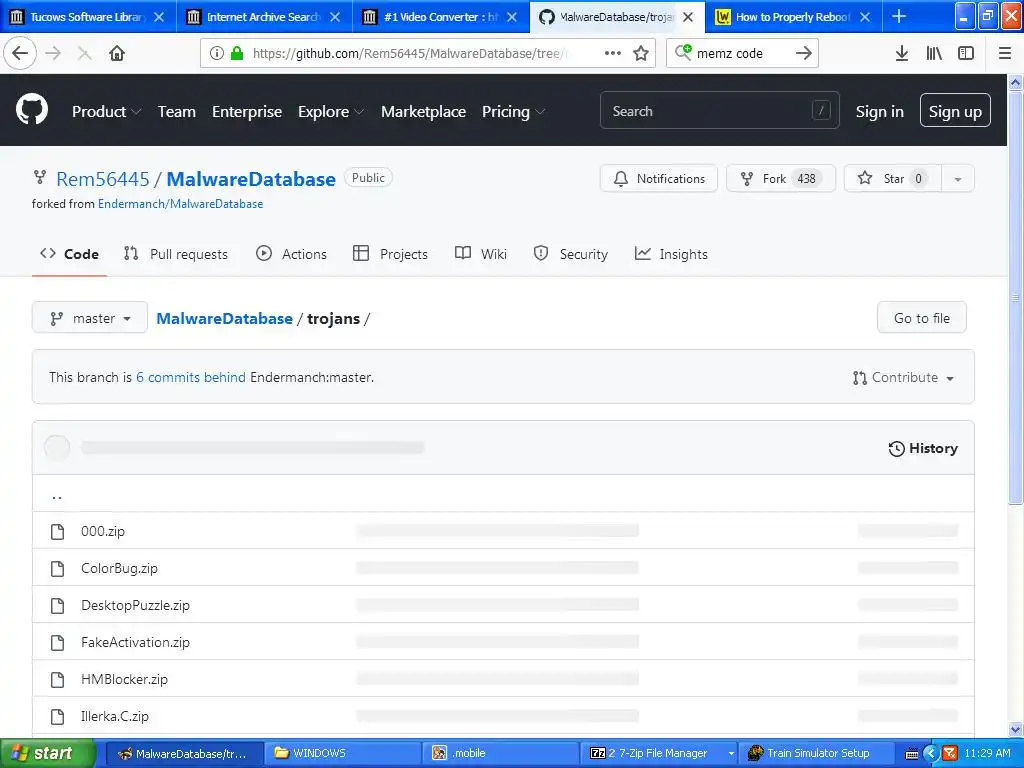Image resolution: width=1024 pixels, height=768 pixels.
Task: Open the Projects tab
Action: (x=391, y=254)
